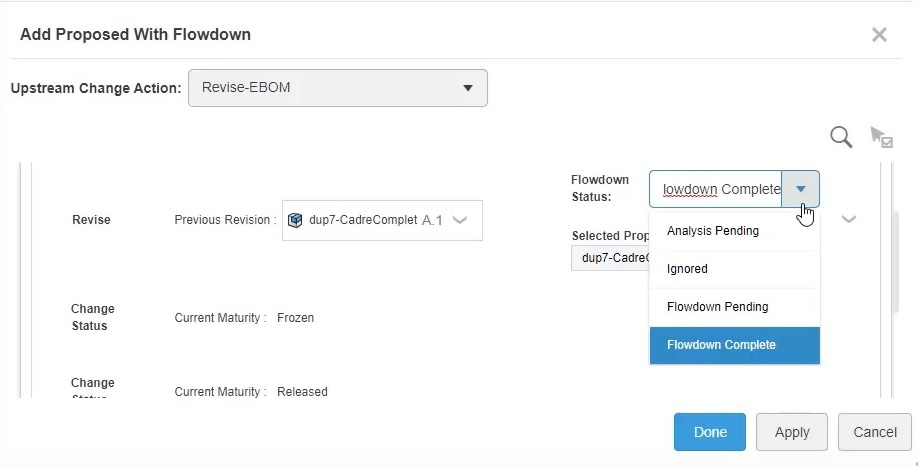
Task: Click inside the Flowdown Status text field
Action: (x=715, y=189)
